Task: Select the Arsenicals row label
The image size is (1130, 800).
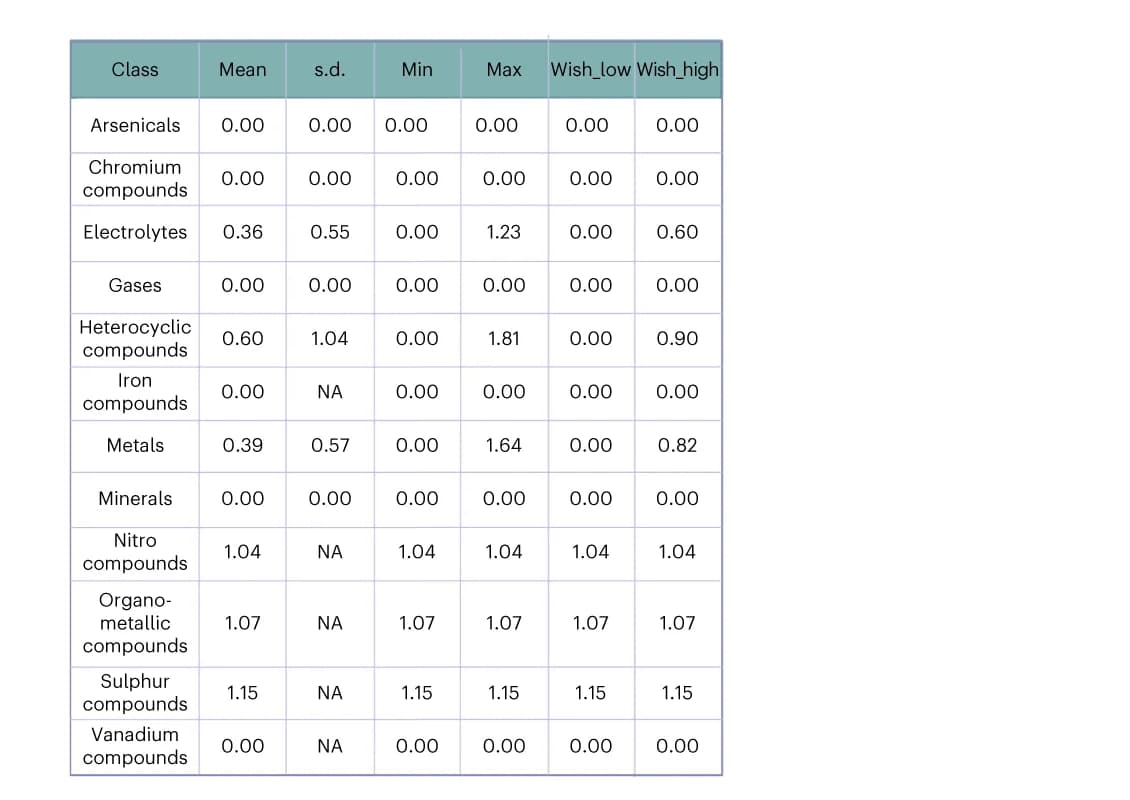Action: (x=135, y=125)
